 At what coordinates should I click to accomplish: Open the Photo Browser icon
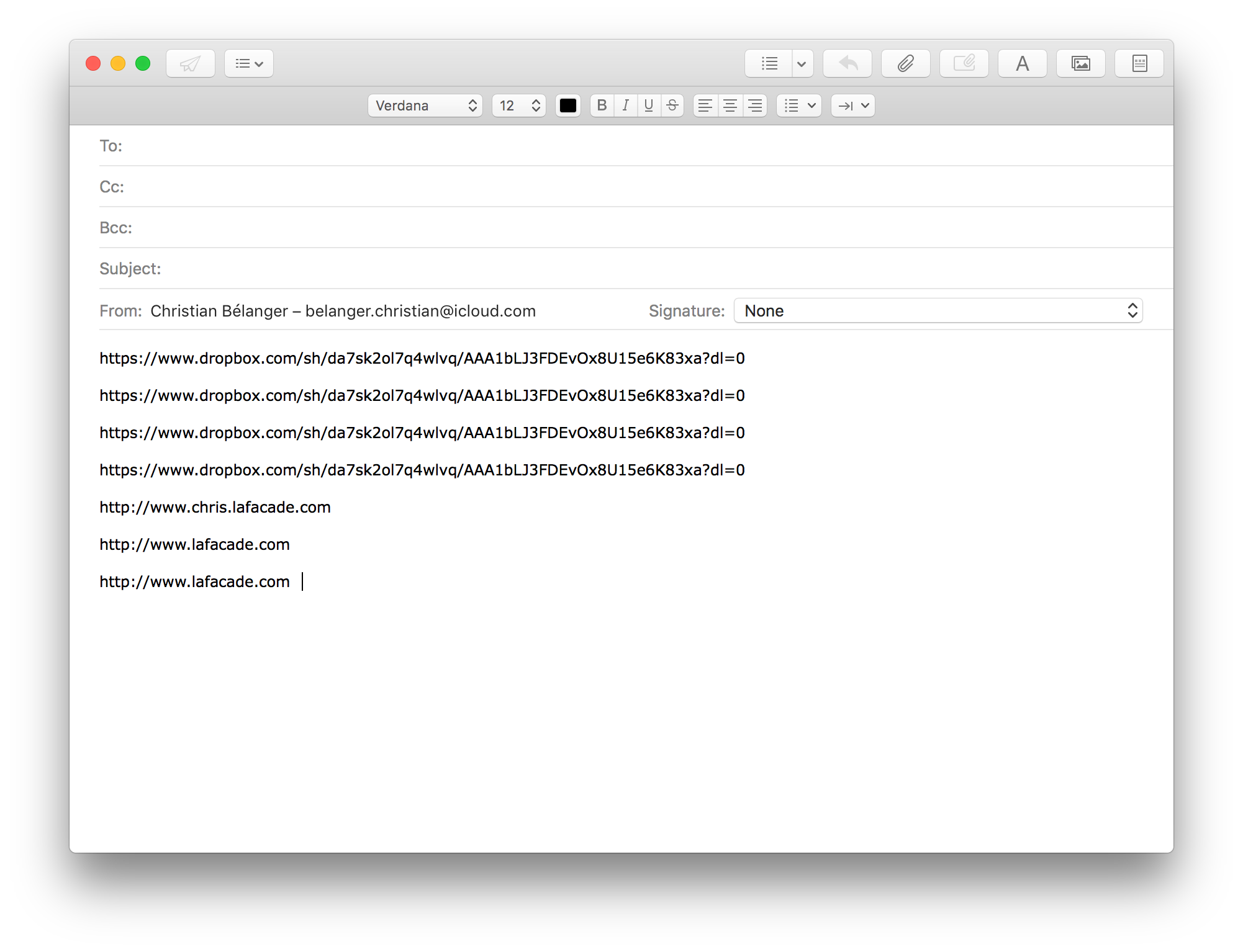[1080, 63]
